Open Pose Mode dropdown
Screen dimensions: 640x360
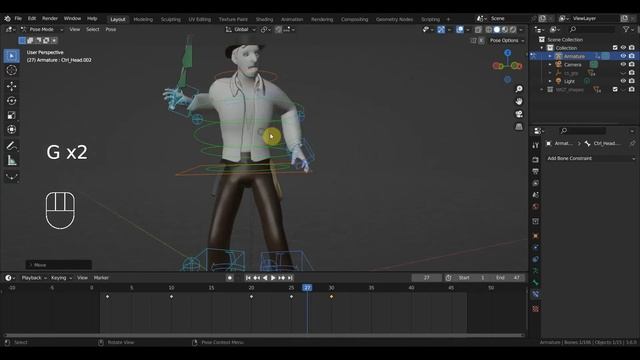pos(41,29)
